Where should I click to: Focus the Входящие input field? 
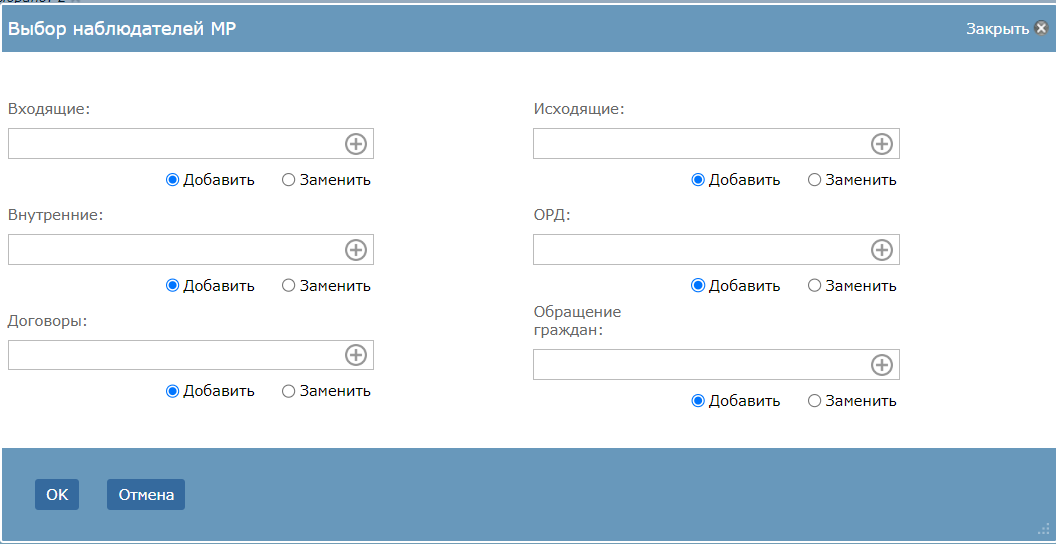tap(191, 144)
